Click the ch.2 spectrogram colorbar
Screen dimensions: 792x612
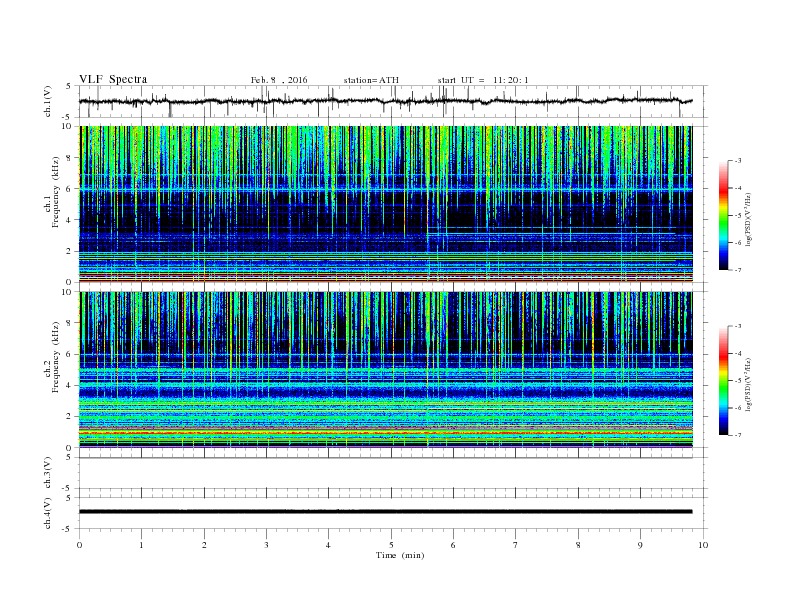[723, 380]
